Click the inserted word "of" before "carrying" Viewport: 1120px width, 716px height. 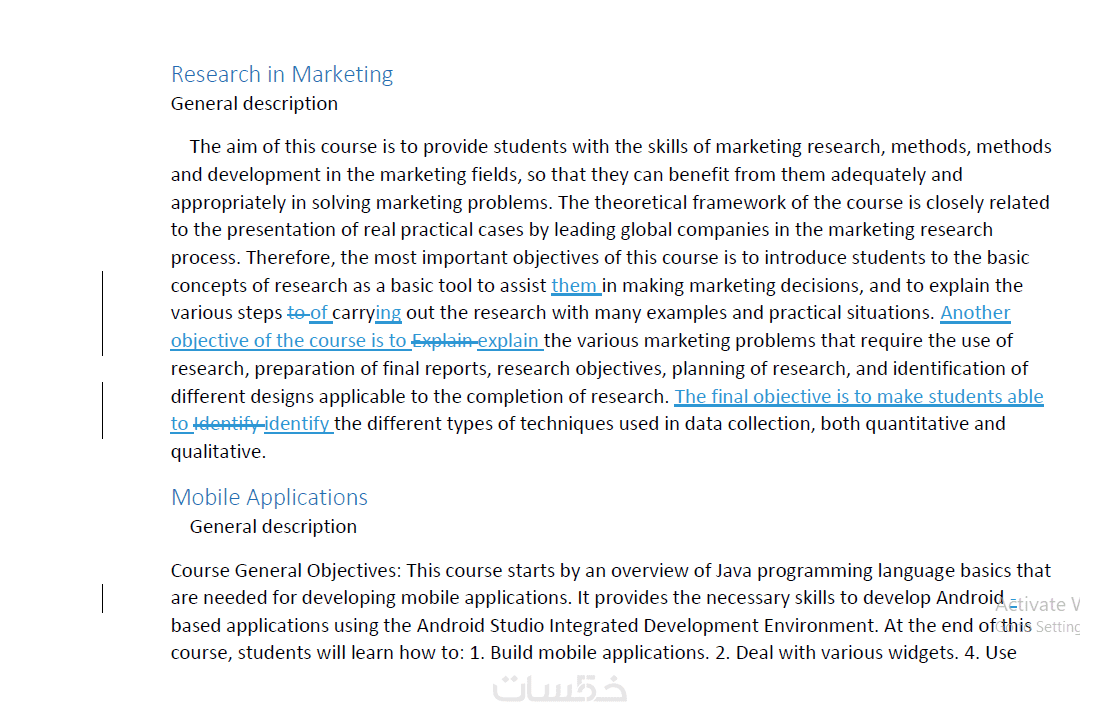[x=319, y=313]
